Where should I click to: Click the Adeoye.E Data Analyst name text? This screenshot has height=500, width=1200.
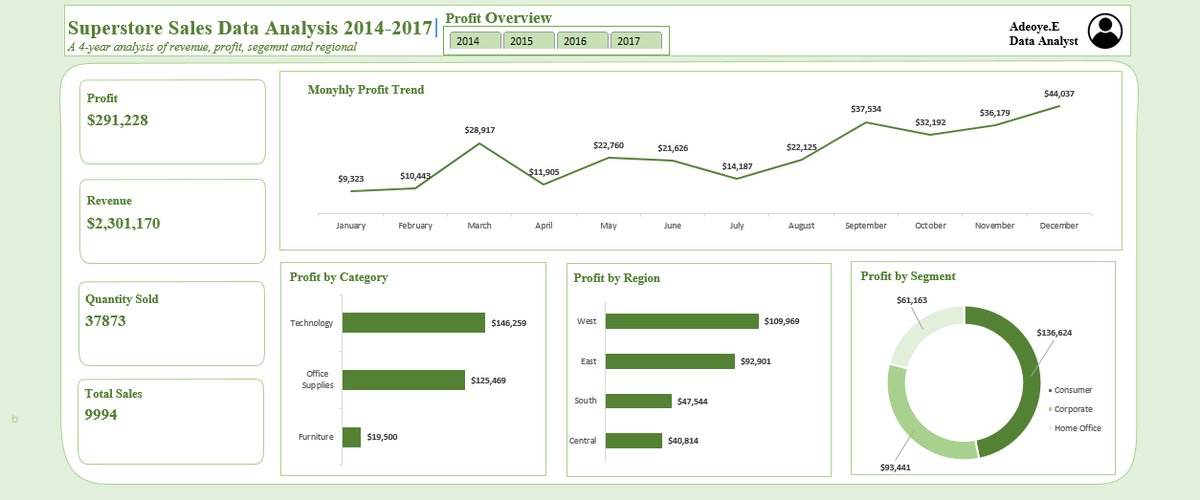[x=1043, y=34]
